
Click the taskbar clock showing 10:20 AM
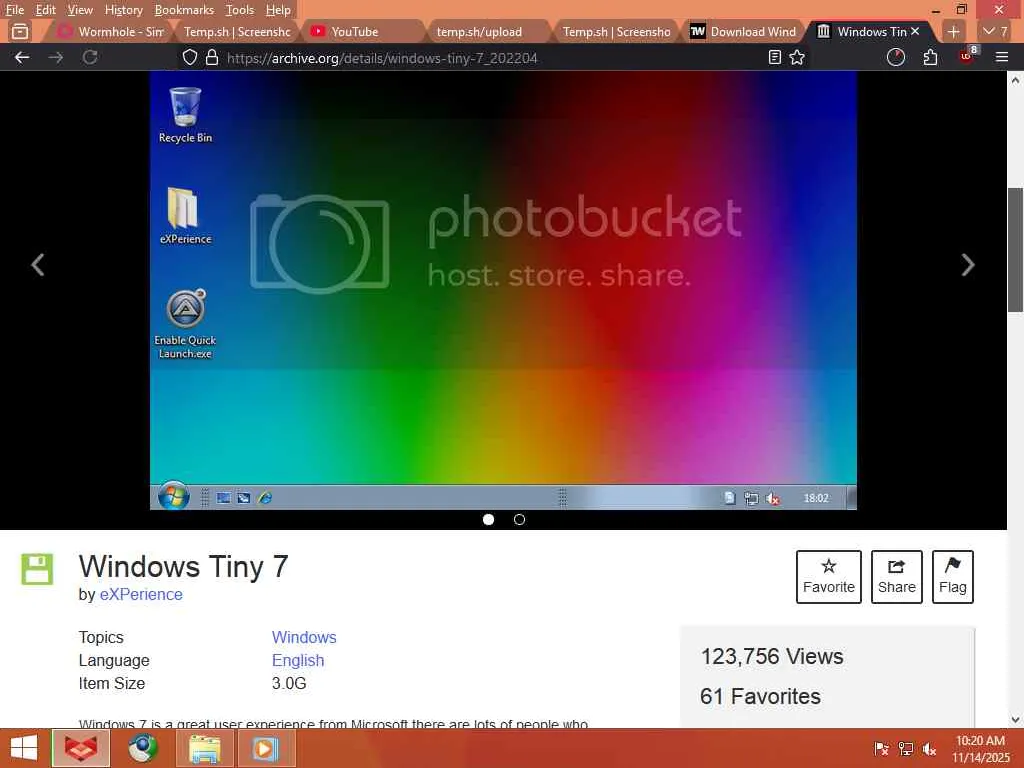[980, 749]
